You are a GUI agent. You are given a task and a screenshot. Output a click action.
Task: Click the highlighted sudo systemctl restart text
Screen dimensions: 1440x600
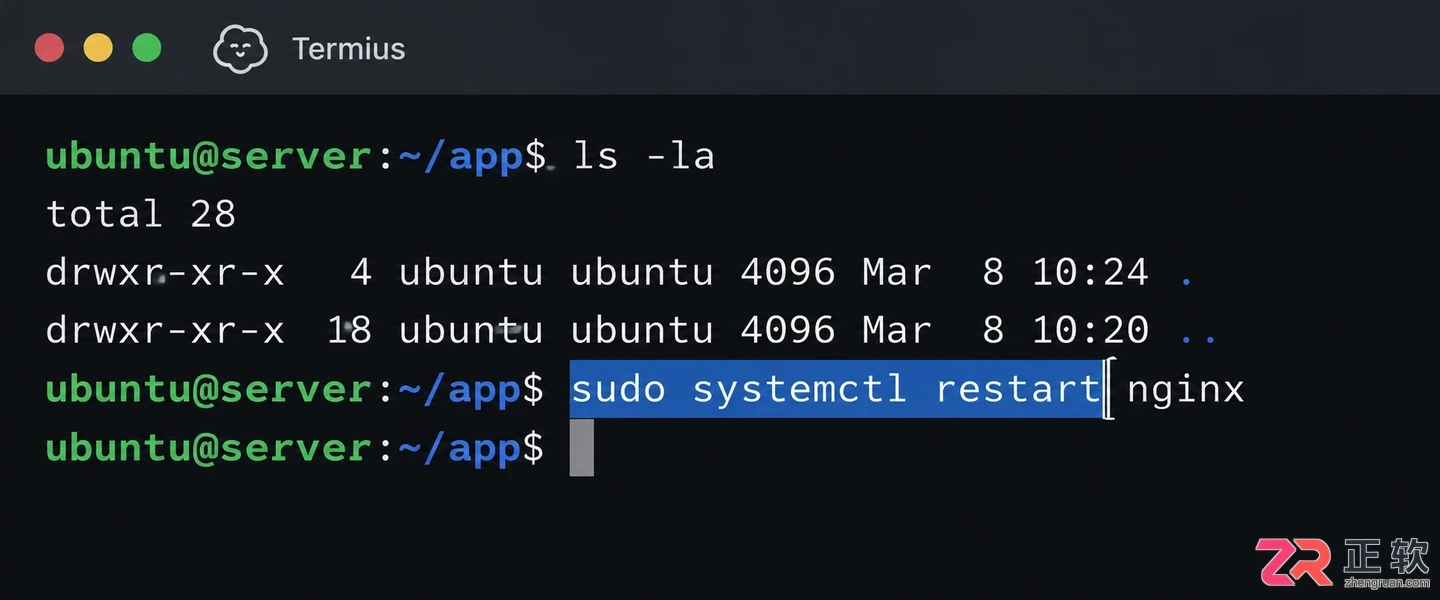pyautogui.click(x=836, y=389)
